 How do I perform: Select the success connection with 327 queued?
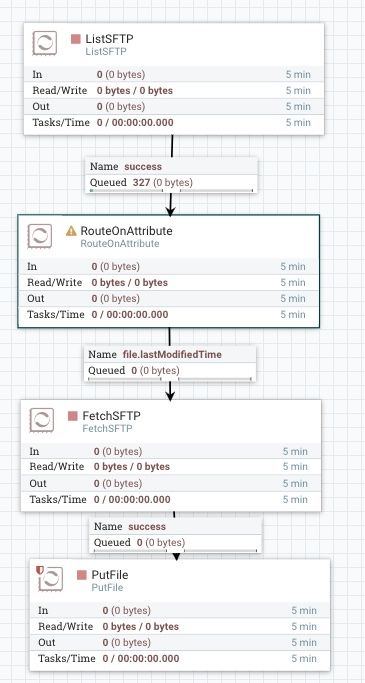click(171, 175)
